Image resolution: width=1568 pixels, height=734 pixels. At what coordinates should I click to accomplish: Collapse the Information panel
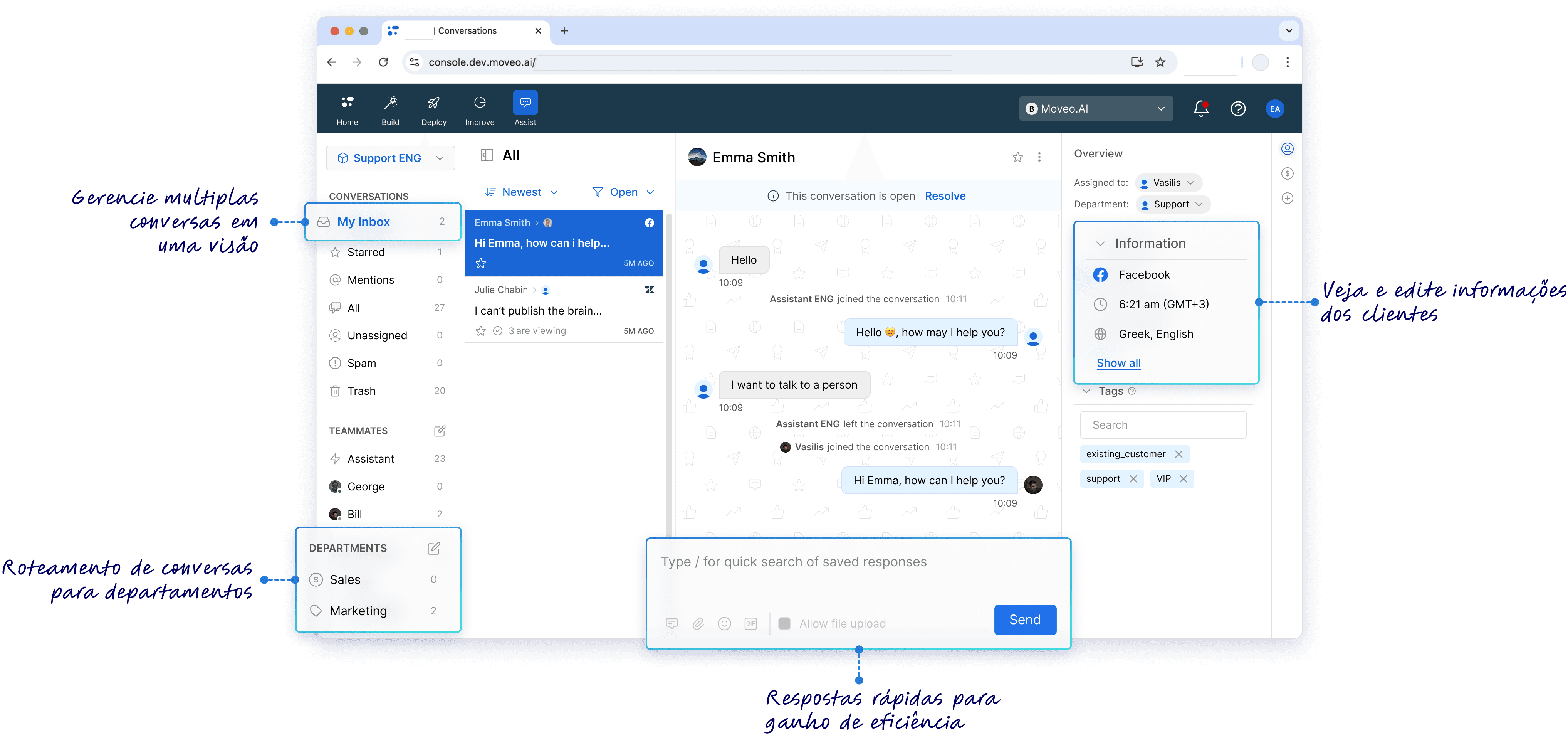pos(1101,243)
